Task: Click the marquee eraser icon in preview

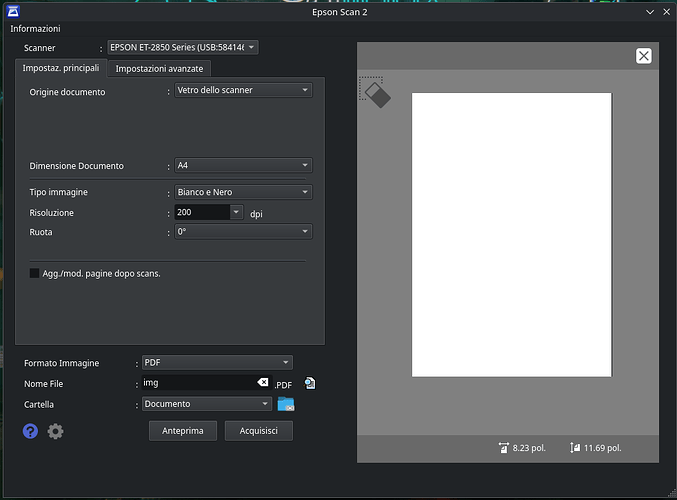Action: pos(373,92)
